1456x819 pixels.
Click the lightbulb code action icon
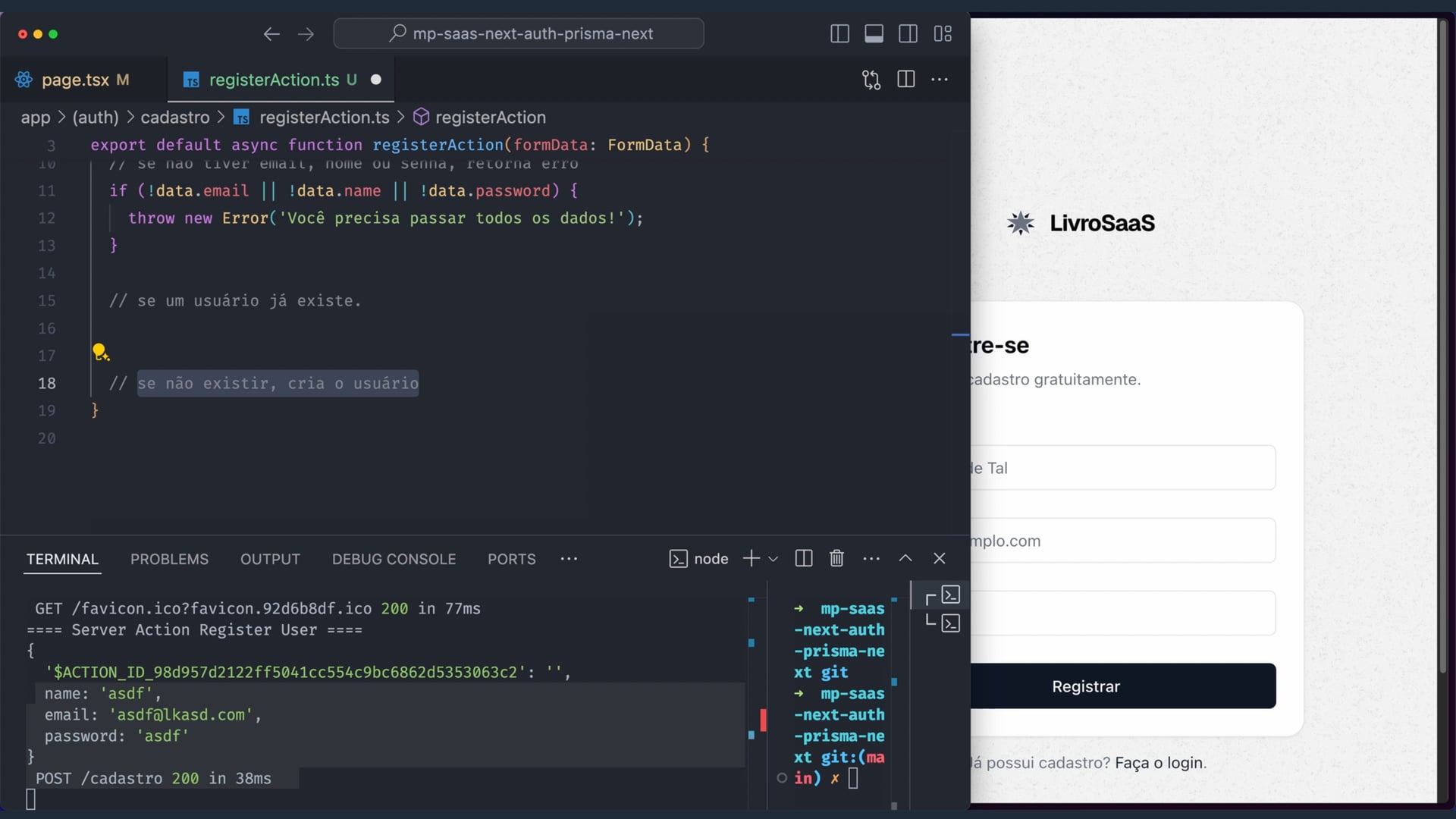point(100,352)
